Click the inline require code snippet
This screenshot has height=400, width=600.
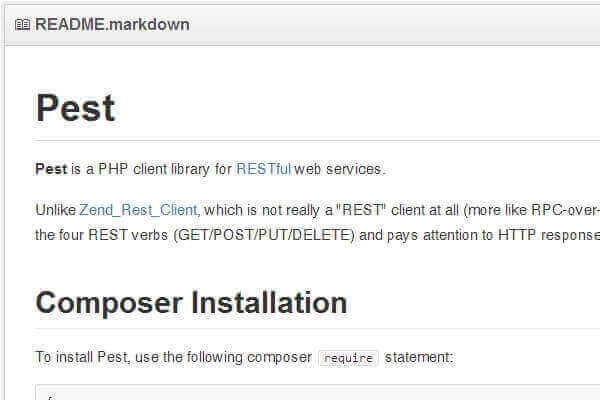coord(348,356)
